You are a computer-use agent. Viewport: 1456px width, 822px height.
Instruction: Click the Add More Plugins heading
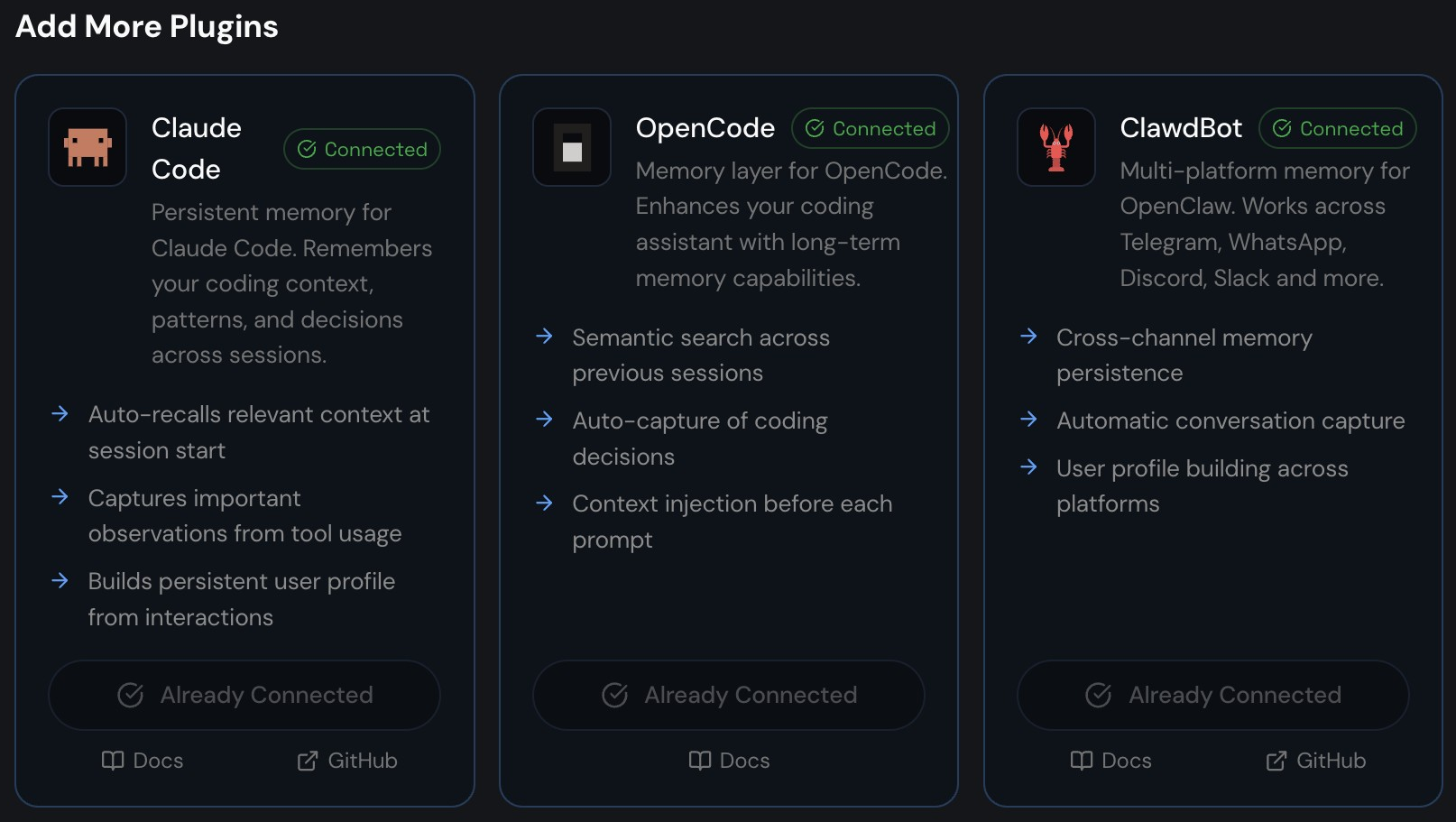coord(147,26)
